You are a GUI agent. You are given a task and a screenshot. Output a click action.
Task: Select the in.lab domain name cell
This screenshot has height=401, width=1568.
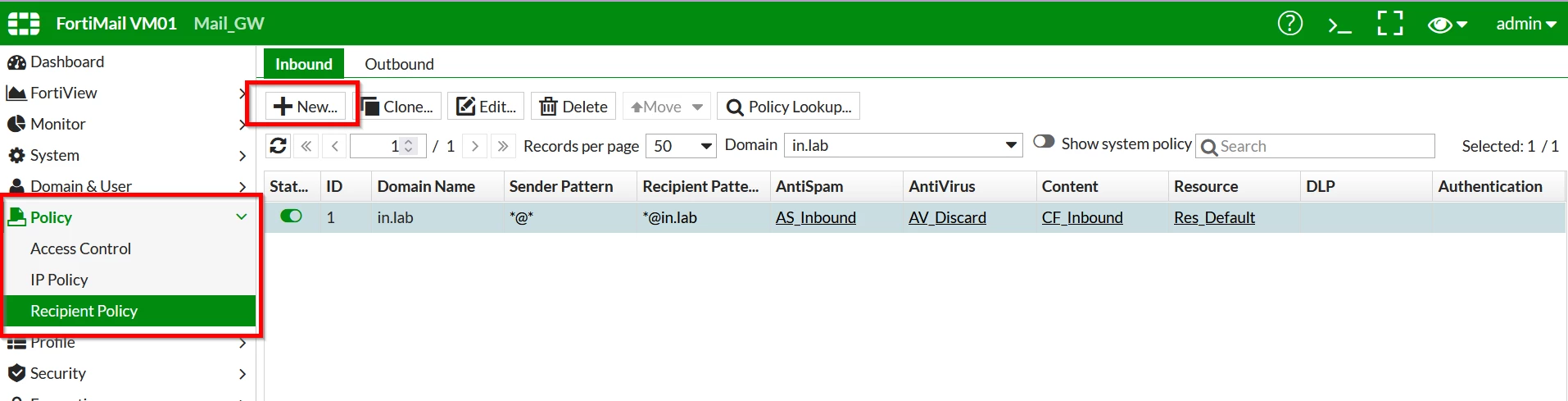point(437,217)
